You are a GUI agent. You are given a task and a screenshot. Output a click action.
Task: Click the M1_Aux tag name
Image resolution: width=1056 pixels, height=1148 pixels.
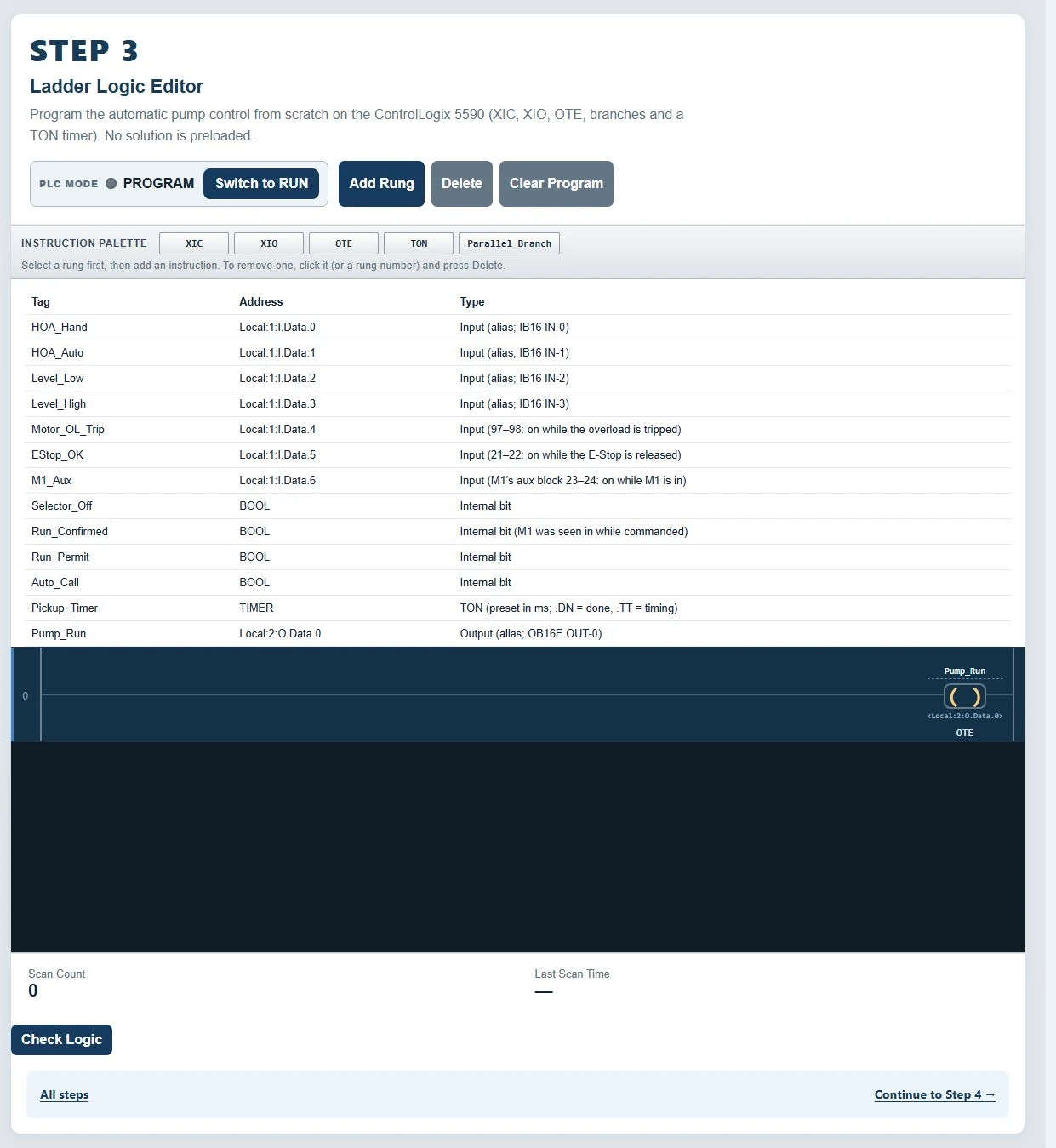(x=52, y=481)
